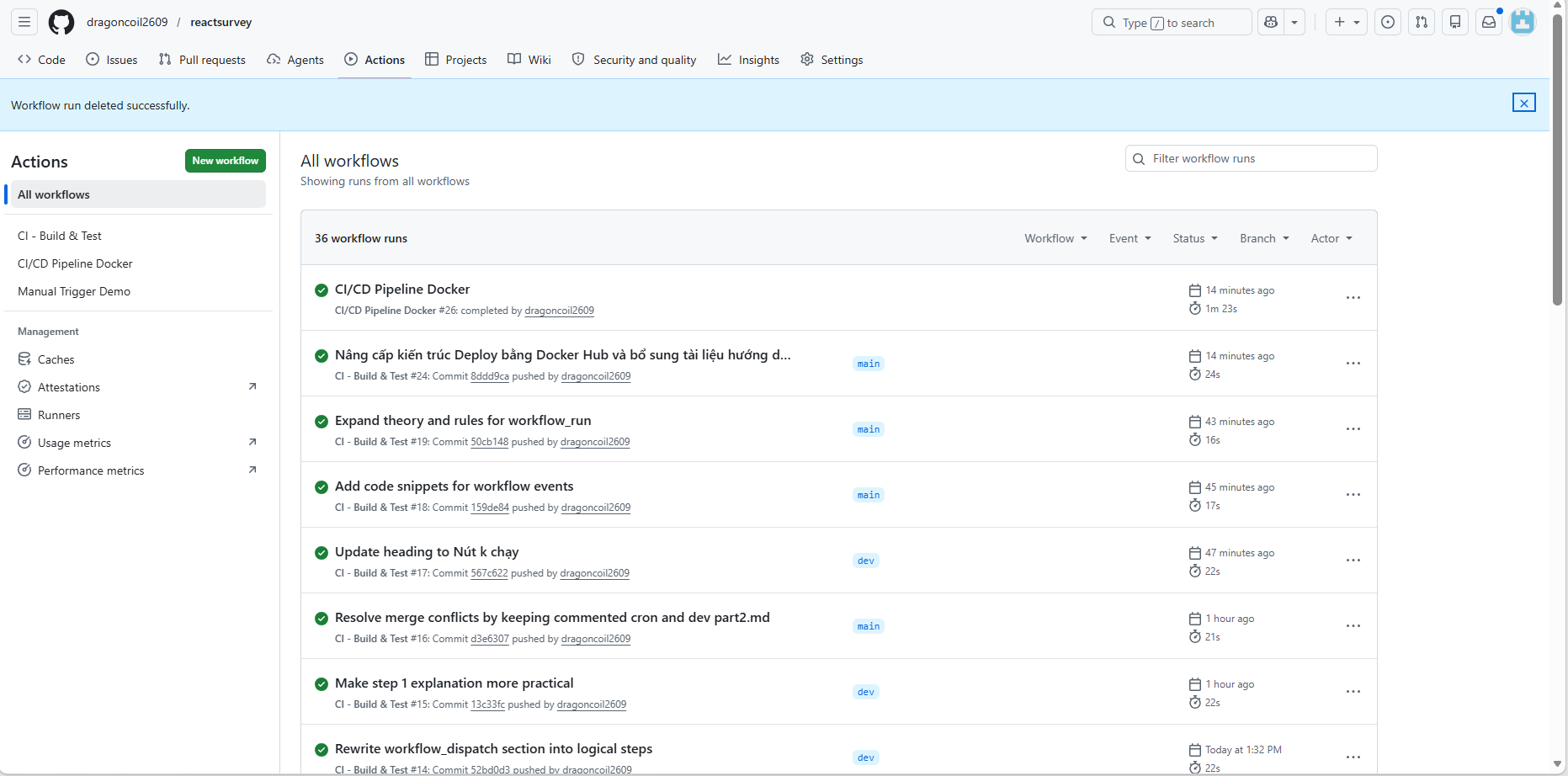Open pull requests icon in top header

click(x=1422, y=22)
